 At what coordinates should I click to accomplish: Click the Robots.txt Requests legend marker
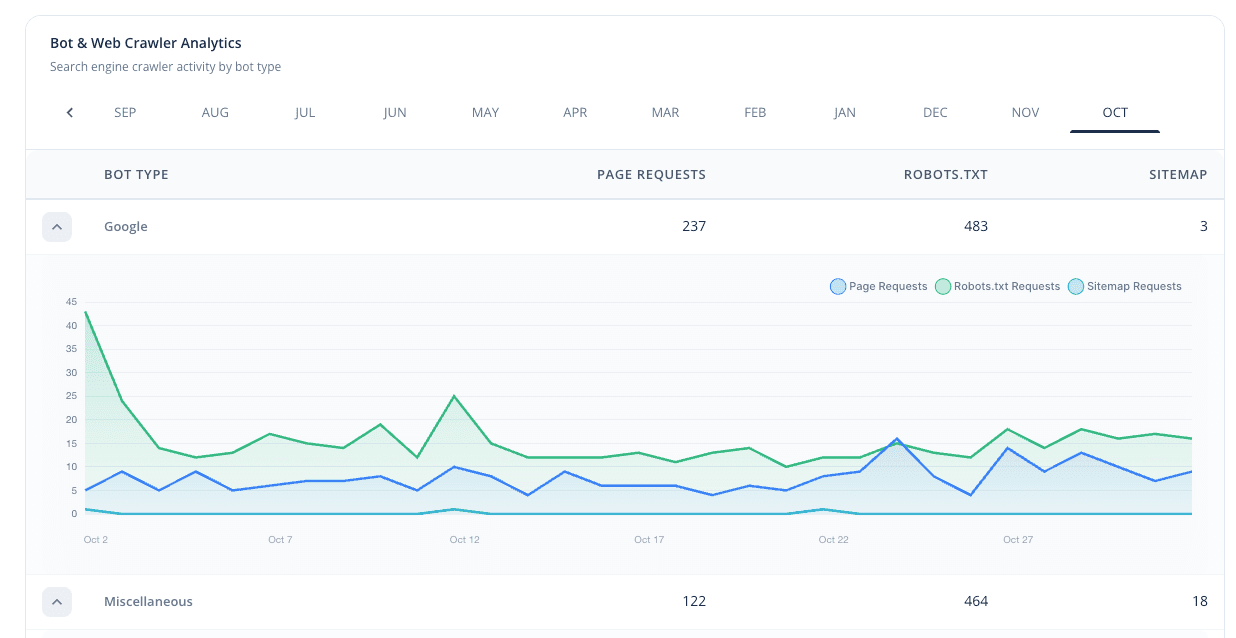coord(943,286)
